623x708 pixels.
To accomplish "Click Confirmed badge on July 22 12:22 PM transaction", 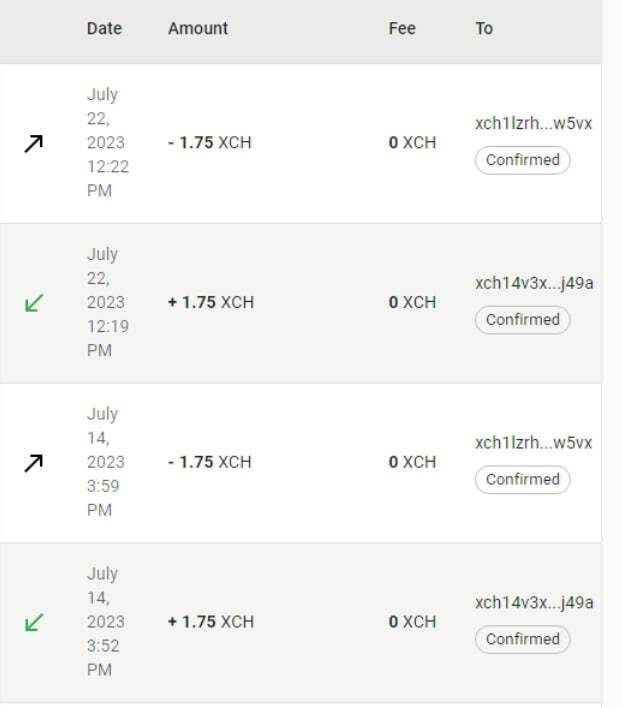I will click(x=522, y=160).
